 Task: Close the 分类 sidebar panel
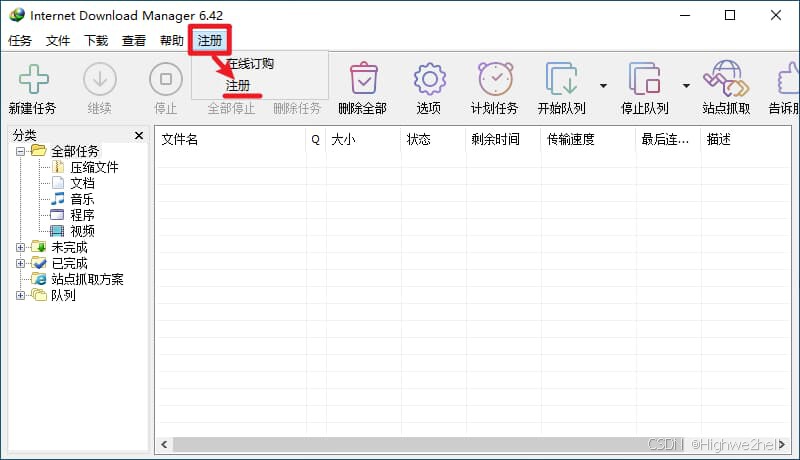(139, 135)
